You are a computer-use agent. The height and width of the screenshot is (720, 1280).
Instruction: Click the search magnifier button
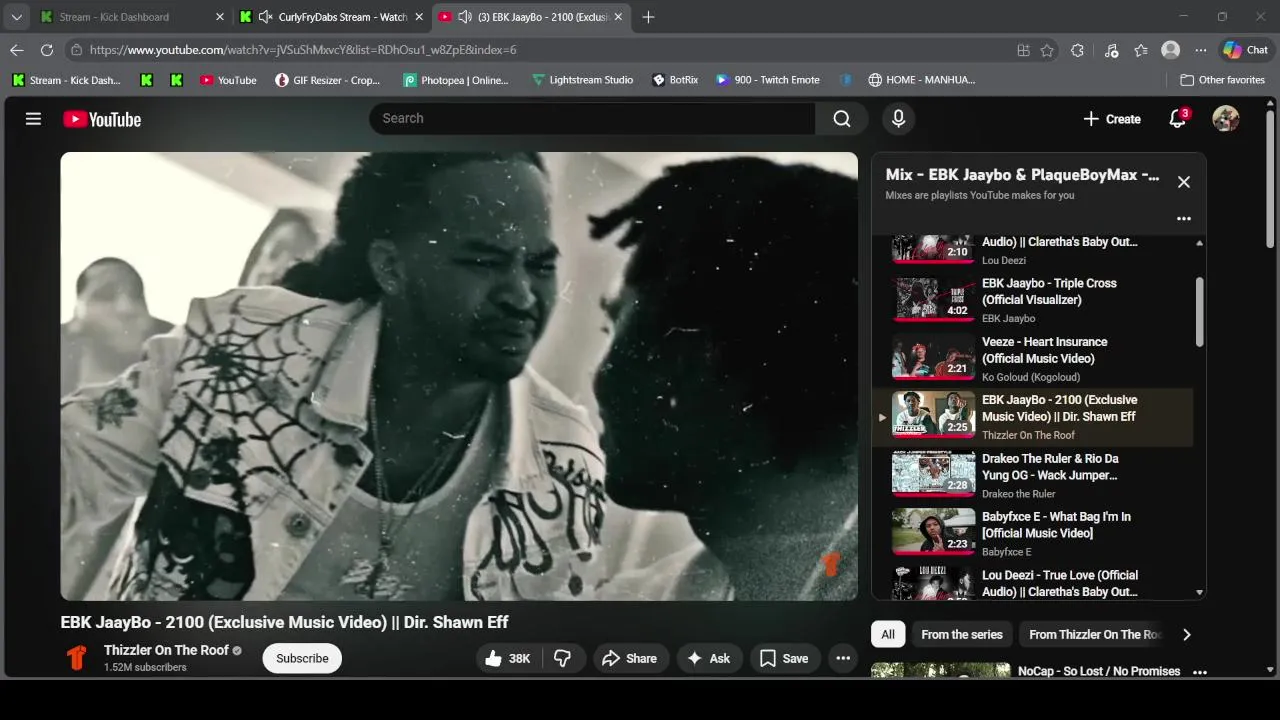842,118
